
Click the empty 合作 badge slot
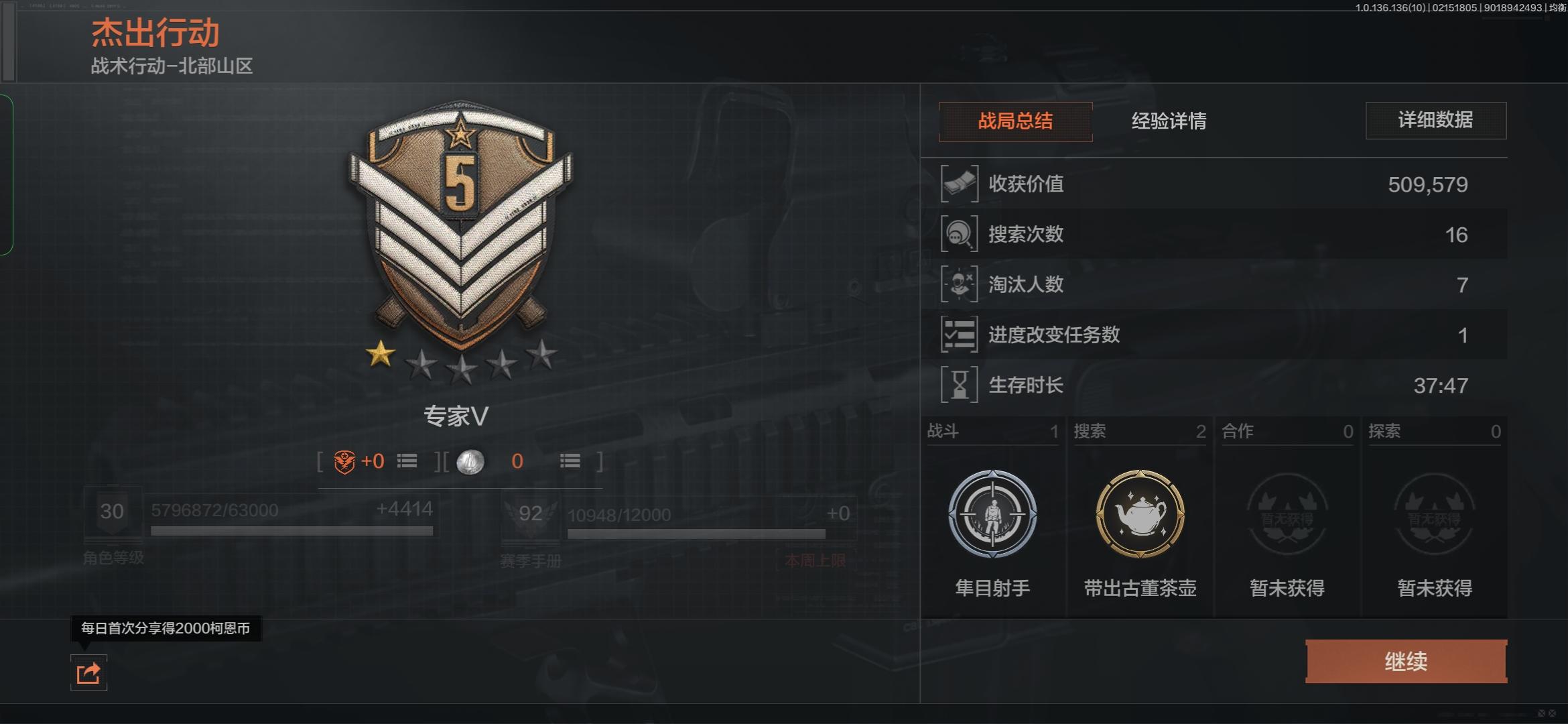point(1287,515)
